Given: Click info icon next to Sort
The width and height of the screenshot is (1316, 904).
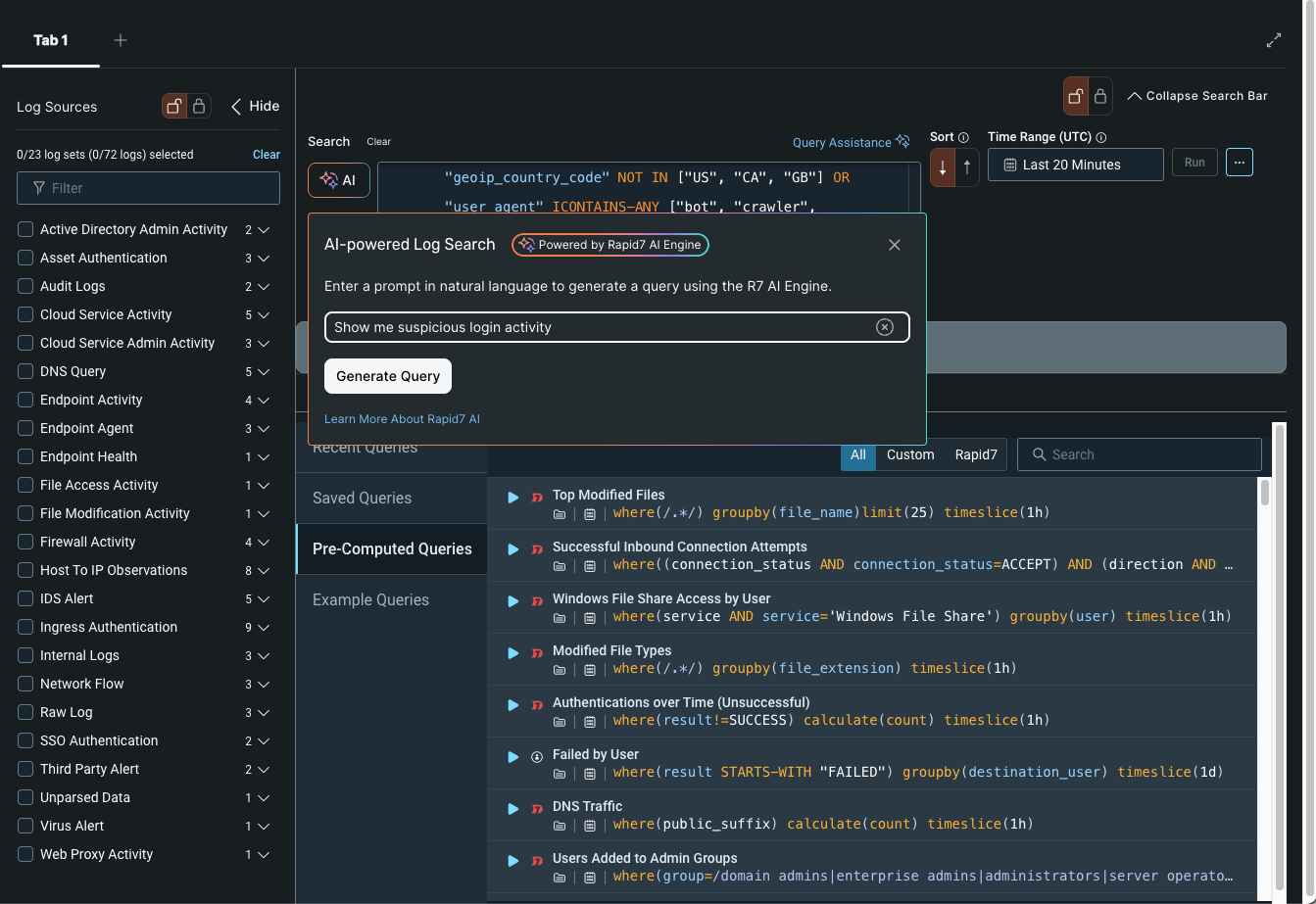Looking at the screenshot, I should 963,137.
